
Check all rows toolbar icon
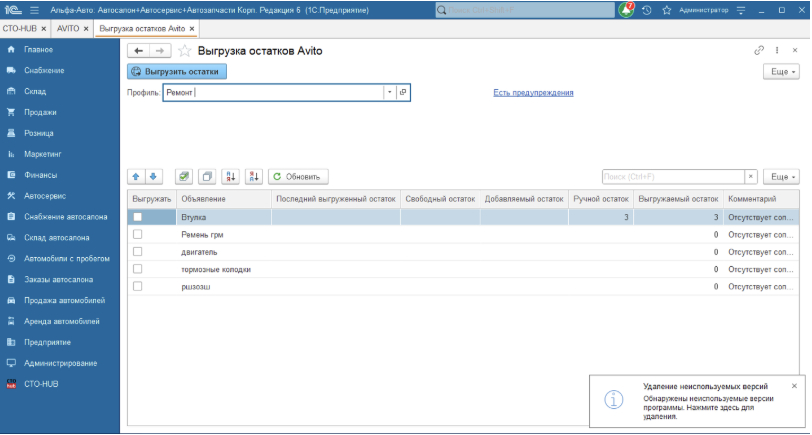[x=183, y=177]
